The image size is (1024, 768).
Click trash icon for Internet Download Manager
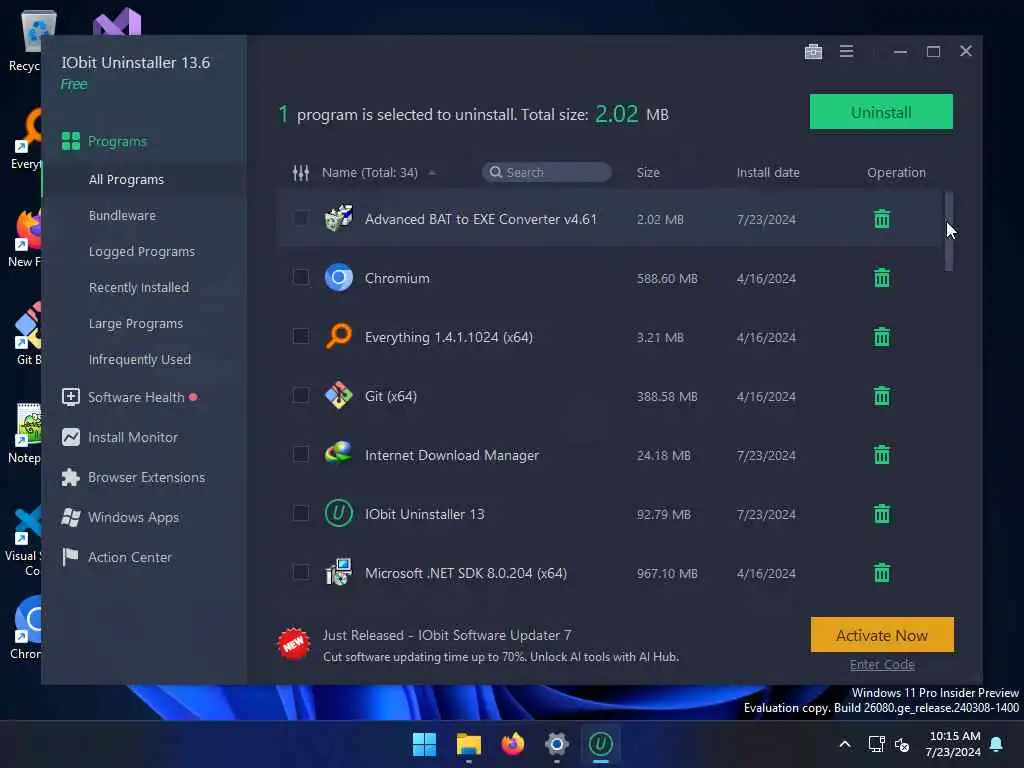point(882,454)
